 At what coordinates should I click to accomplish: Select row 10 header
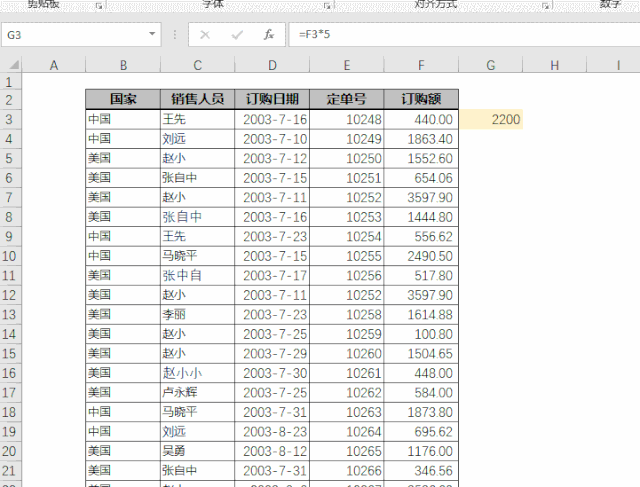click(x=9, y=256)
